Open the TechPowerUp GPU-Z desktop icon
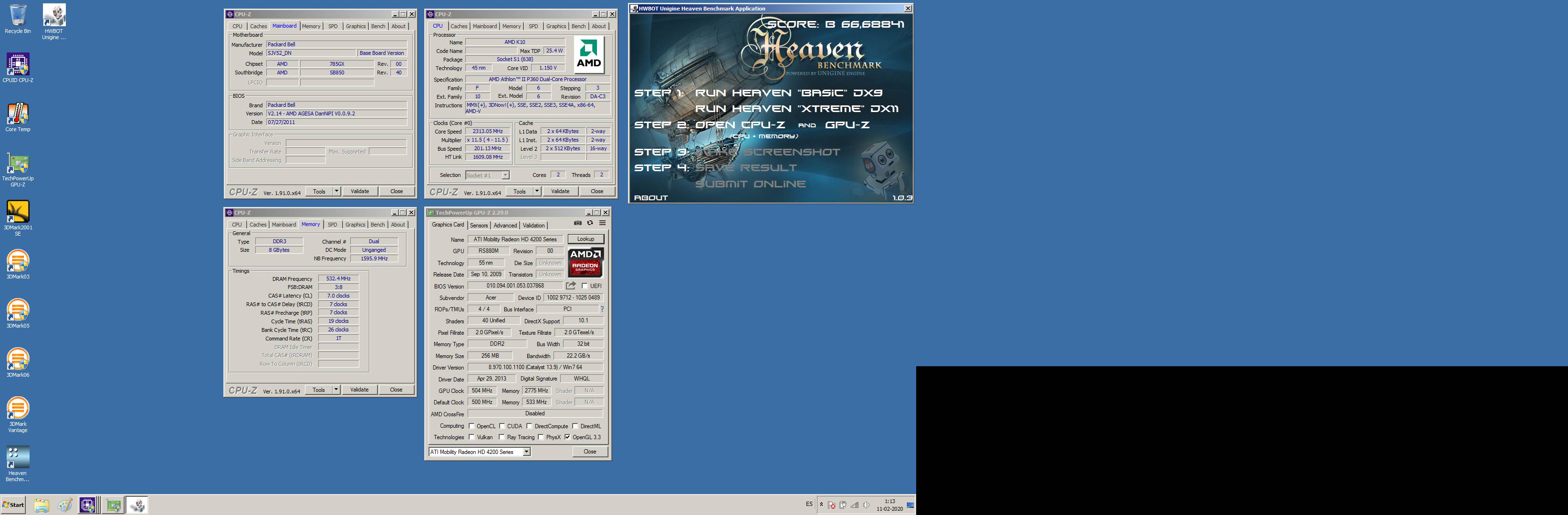 click(x=18, y=170)
